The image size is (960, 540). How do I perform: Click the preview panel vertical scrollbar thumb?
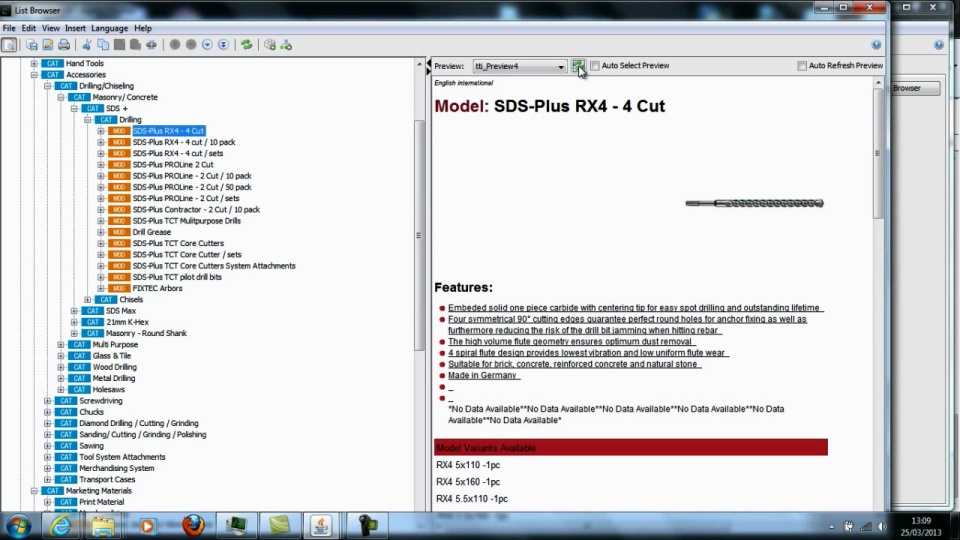click(878, 153)
